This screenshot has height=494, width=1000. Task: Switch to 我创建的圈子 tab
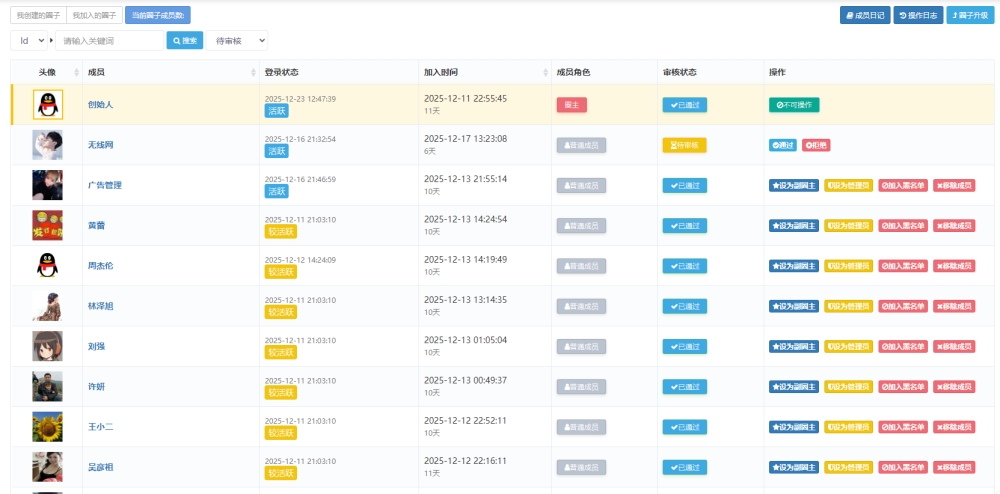(39, 15)
